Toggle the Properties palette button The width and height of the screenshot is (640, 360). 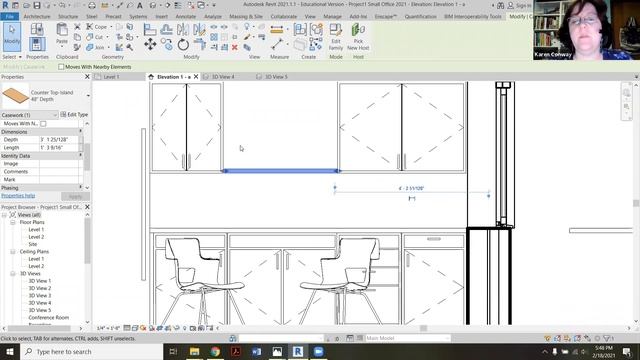37,44
